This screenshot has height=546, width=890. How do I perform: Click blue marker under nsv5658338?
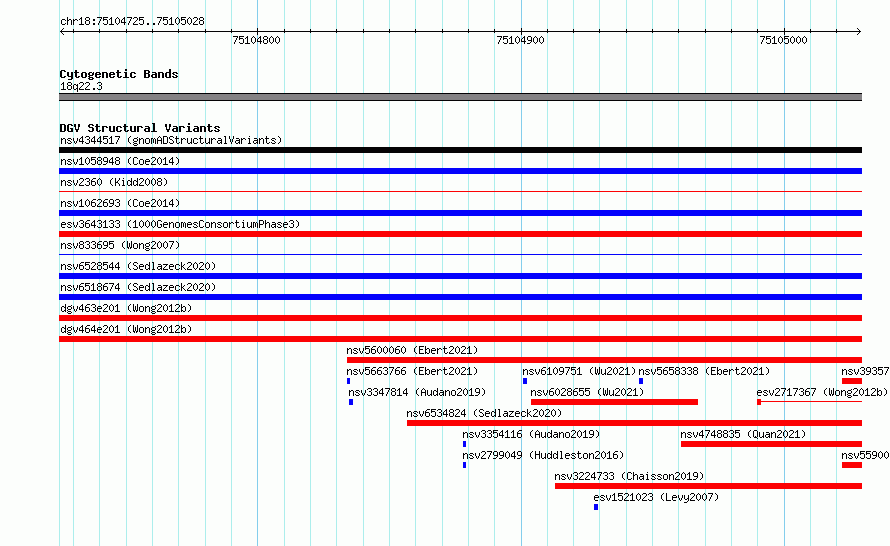pyautogui.click(x=641, y=381)
